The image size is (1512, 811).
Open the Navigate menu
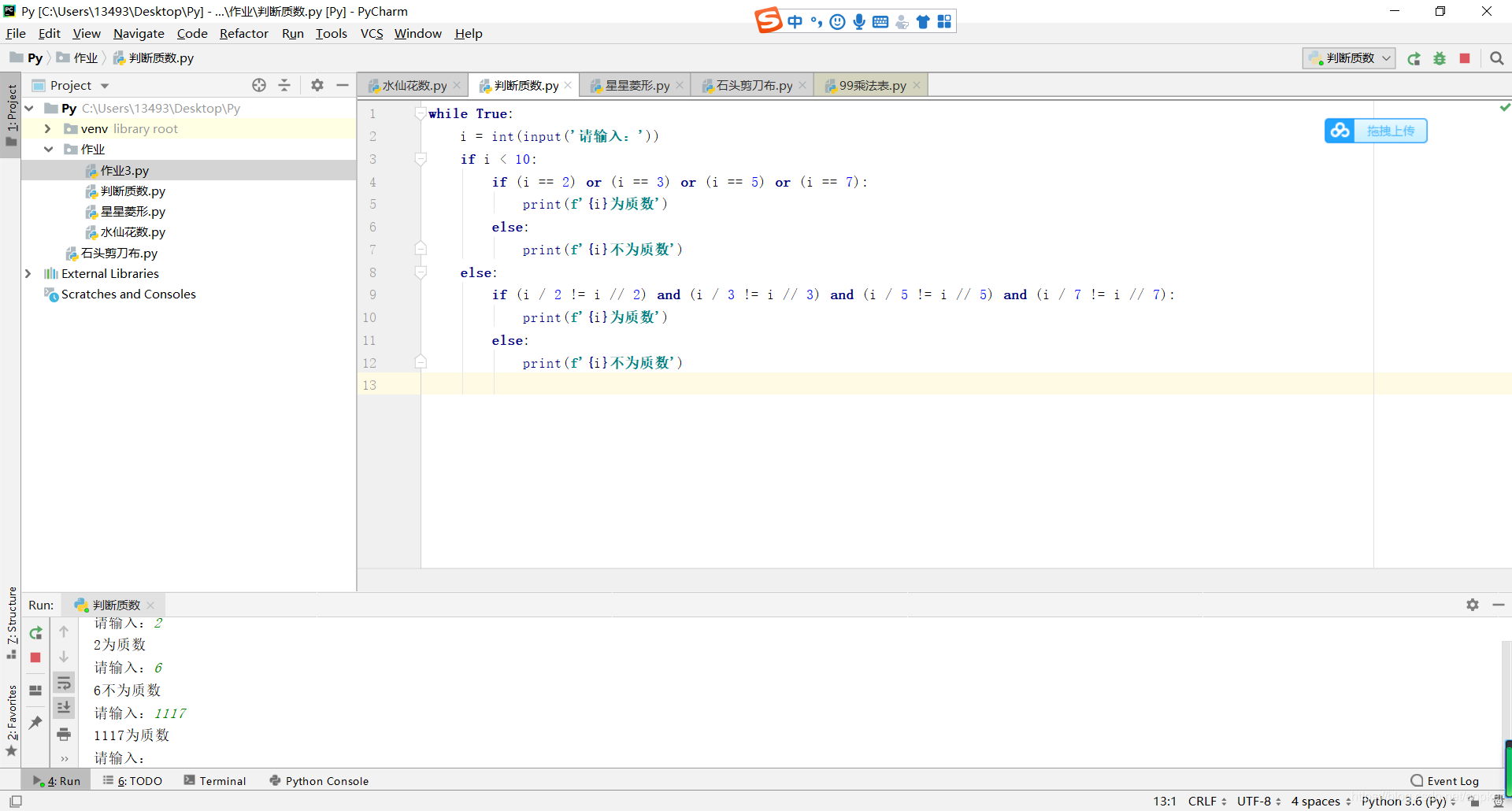139,33
